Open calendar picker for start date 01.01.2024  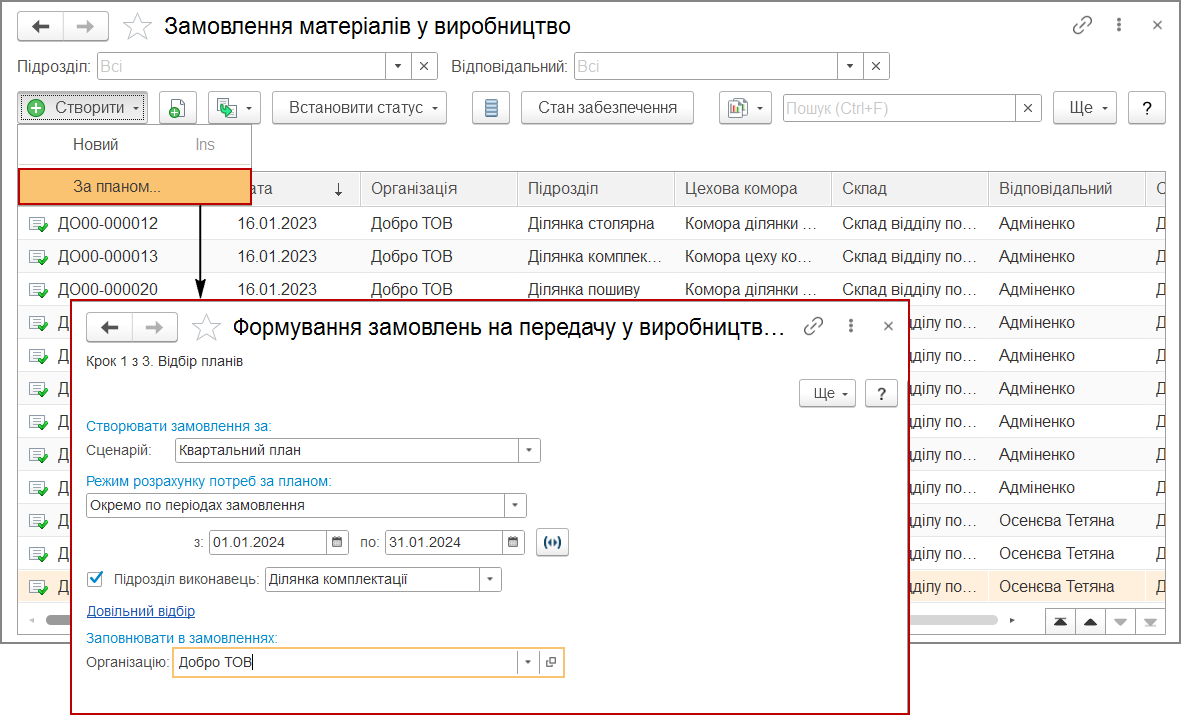[338, 542]
